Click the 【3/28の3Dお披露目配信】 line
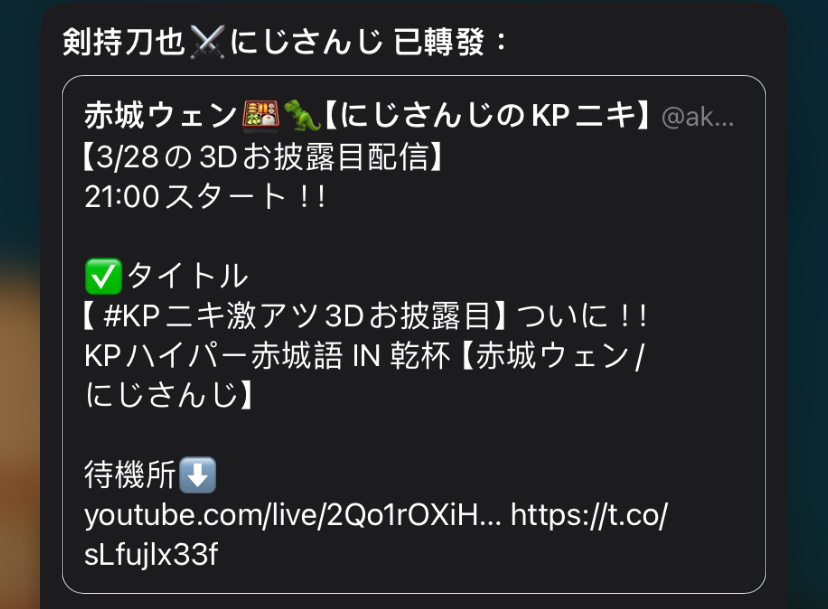 pos(262,157)
